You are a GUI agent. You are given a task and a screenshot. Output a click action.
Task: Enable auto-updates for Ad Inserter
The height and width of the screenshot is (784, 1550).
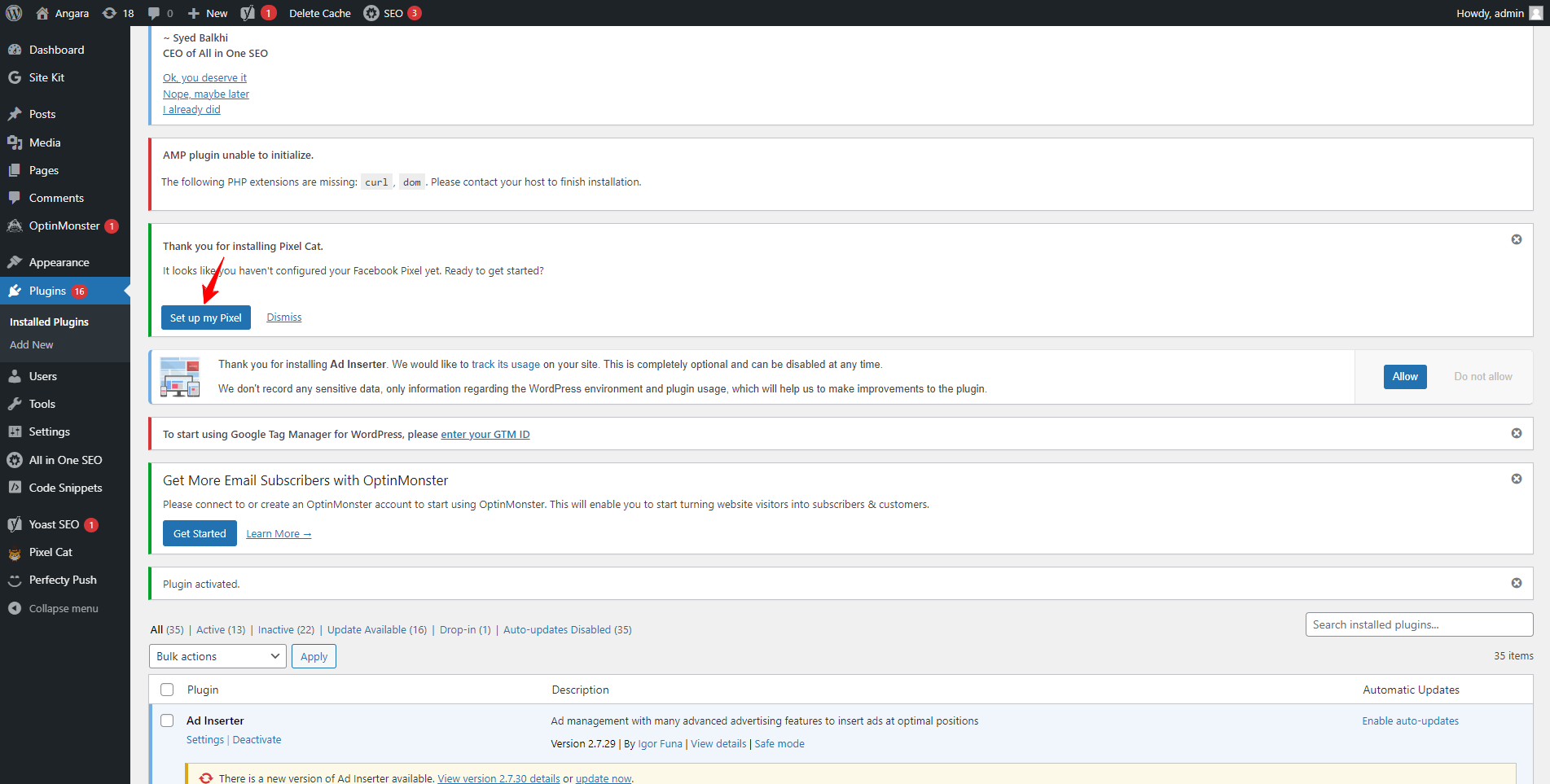point(1411,720)
